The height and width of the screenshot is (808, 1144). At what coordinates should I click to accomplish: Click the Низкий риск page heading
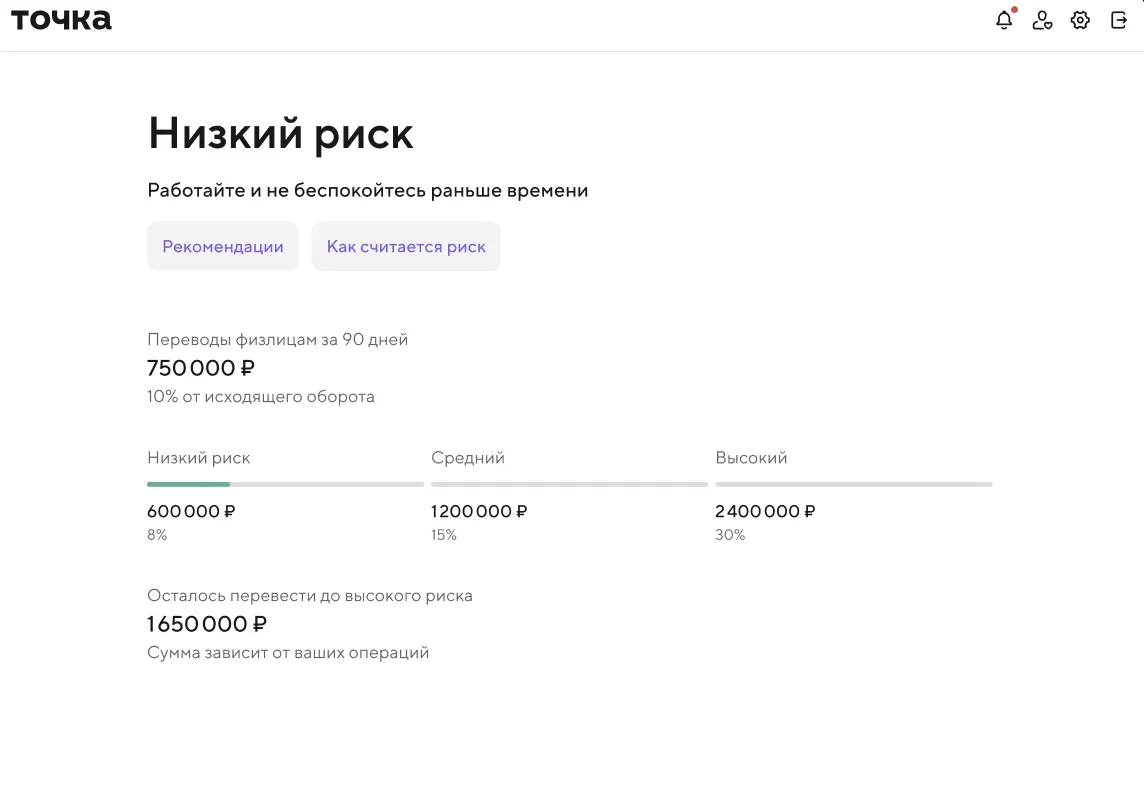(x=281, y=133)
